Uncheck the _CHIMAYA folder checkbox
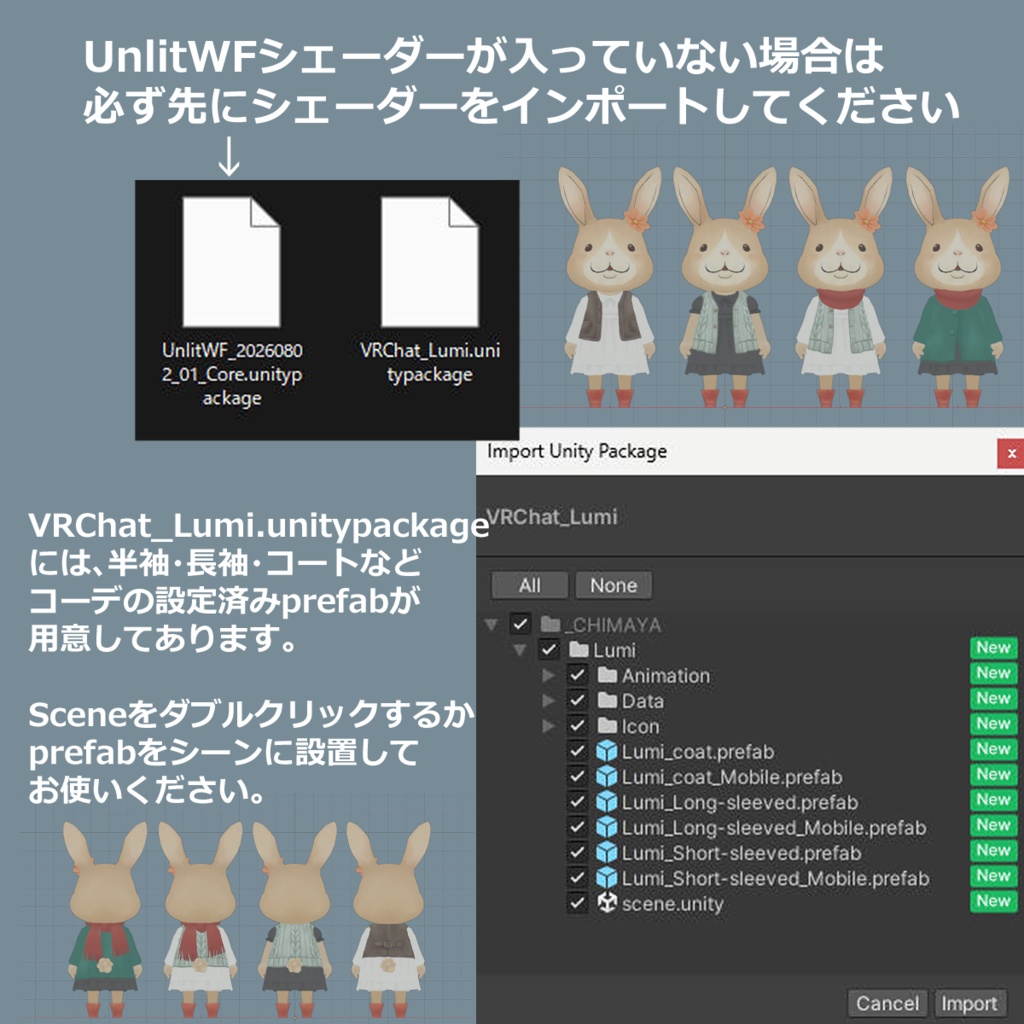Image resolution: width=1024 pixels, height=1024 pixels. pos(520,624)
